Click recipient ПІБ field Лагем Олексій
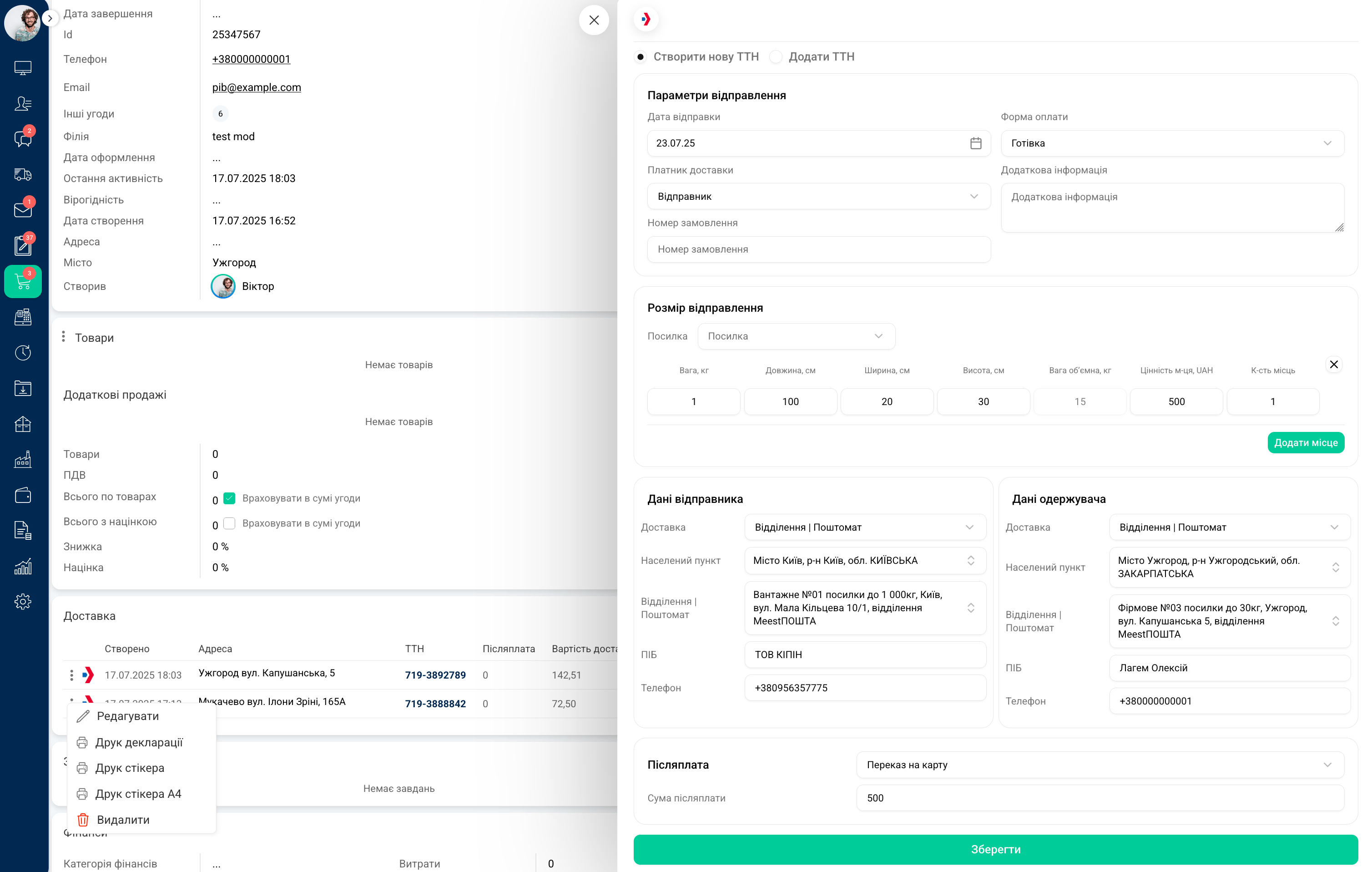The image size is (1372, 872). pos(1230,668)
